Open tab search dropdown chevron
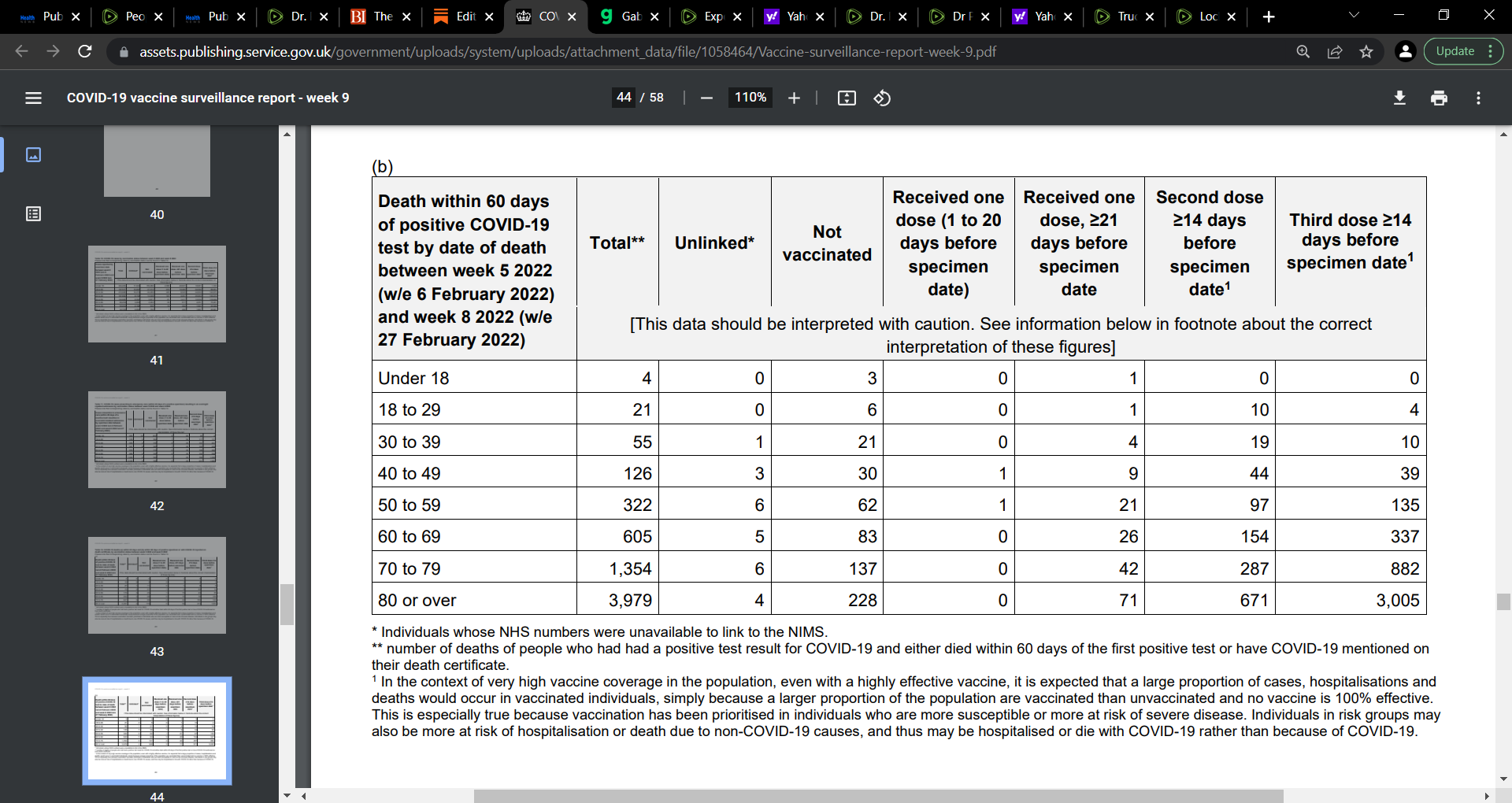This screenshot has height=803, width=1512. pyautogui.click(x=1354, y=15)
